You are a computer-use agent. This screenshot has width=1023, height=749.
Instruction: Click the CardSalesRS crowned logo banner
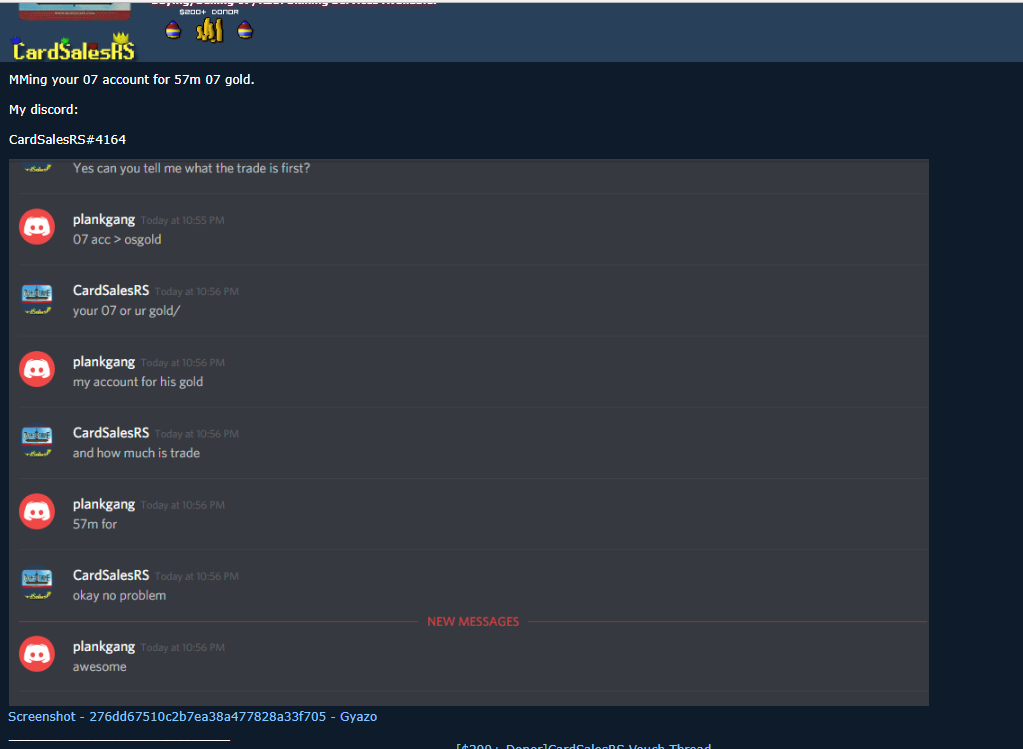(73, 48)
